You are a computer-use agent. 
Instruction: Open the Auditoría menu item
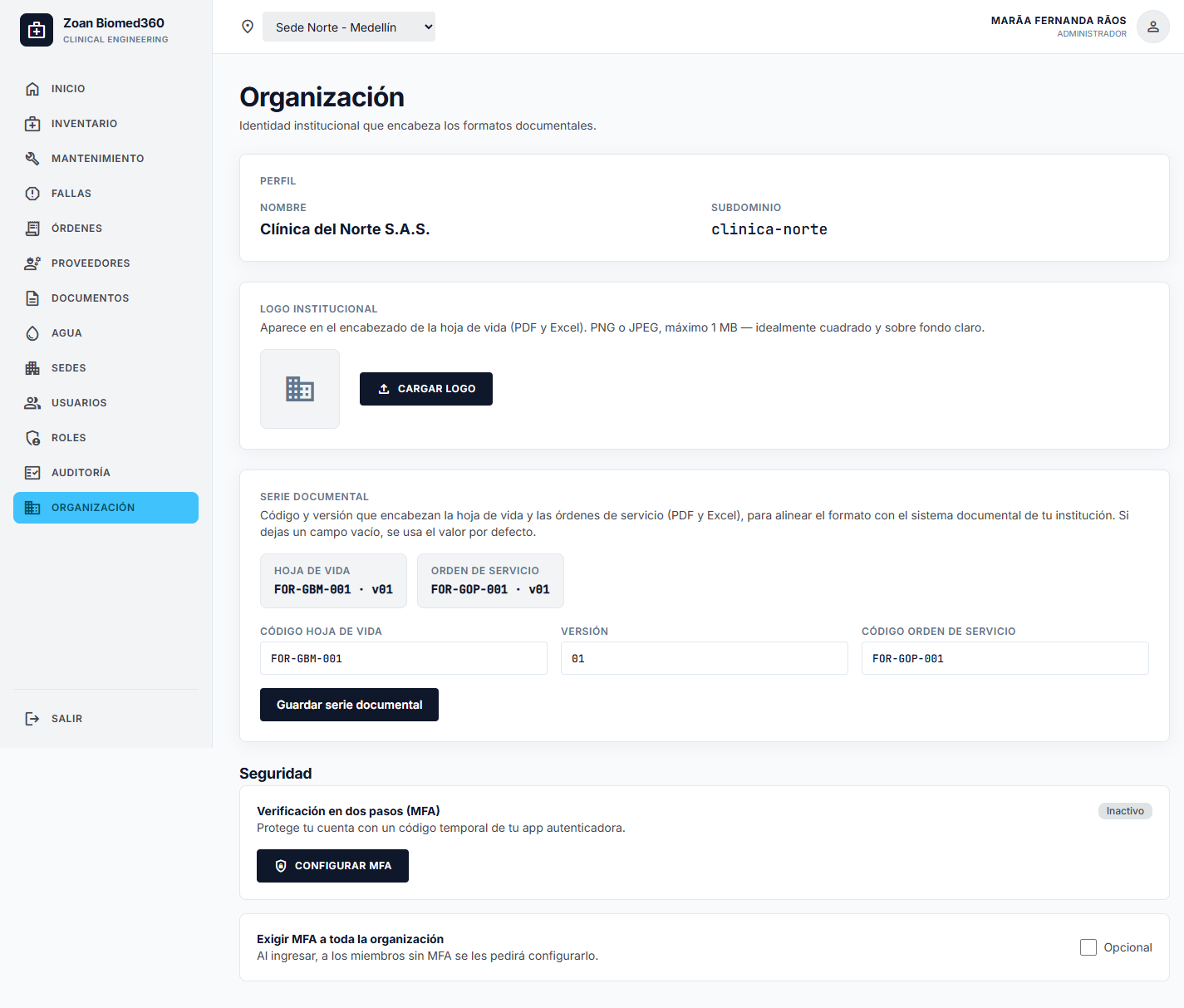(x=106, y=473)
